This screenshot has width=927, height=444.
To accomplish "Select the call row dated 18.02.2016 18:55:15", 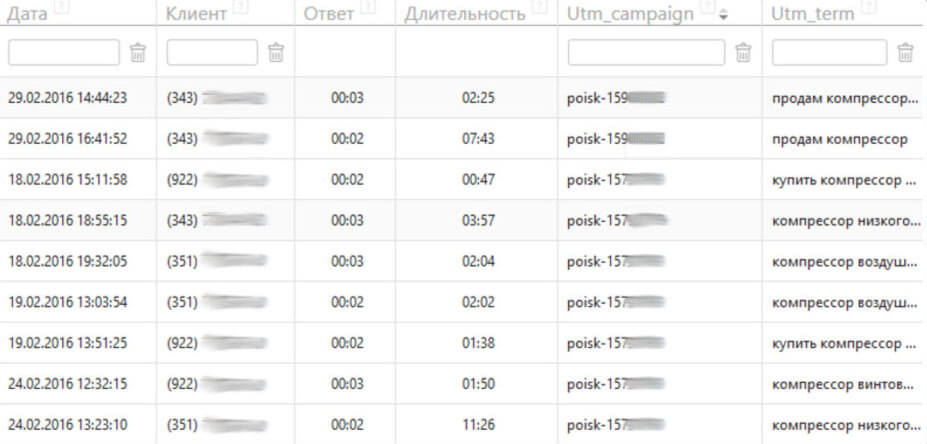I will click(x=464, y=221).
